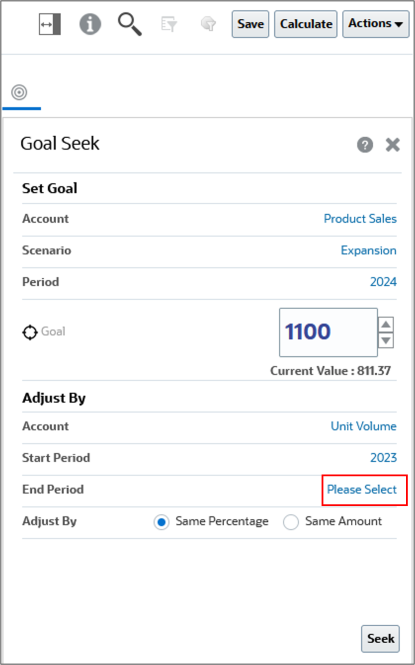The width and height of the screenshot is (415, 665).
Task: Run Goal Seek with the Seek button
Action: tap(380, 638)
